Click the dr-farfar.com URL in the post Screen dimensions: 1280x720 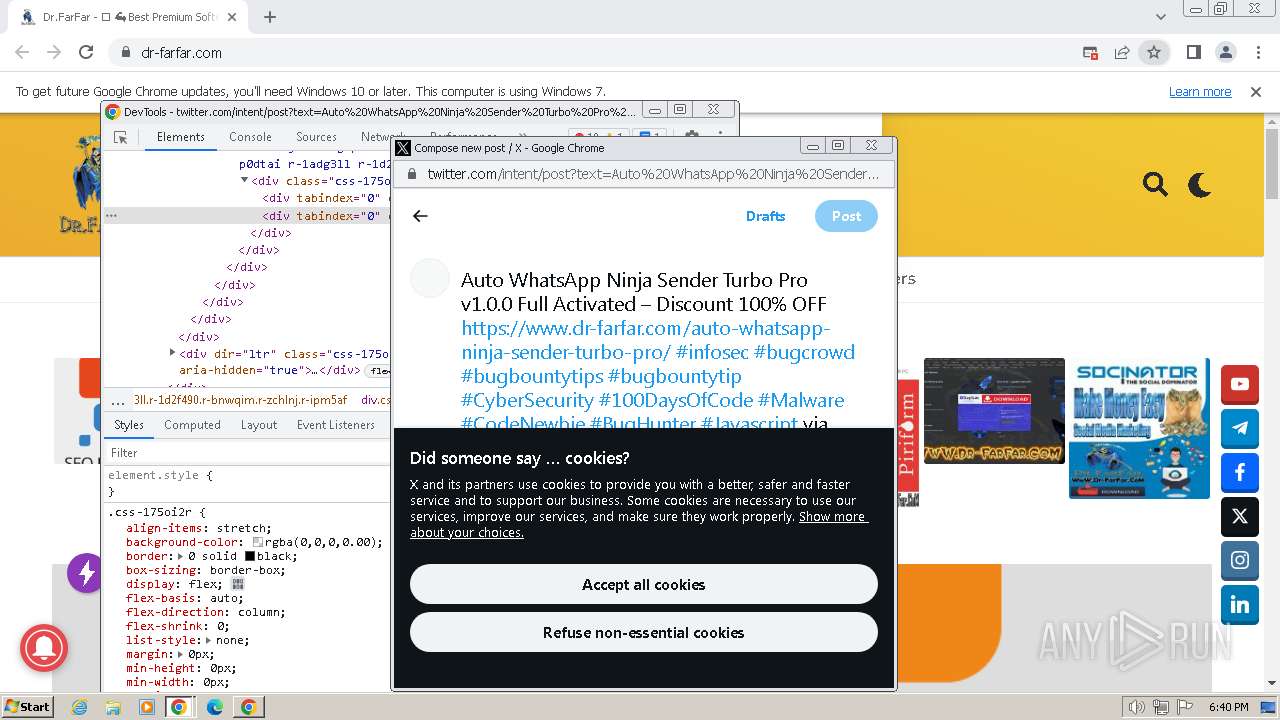646,340
